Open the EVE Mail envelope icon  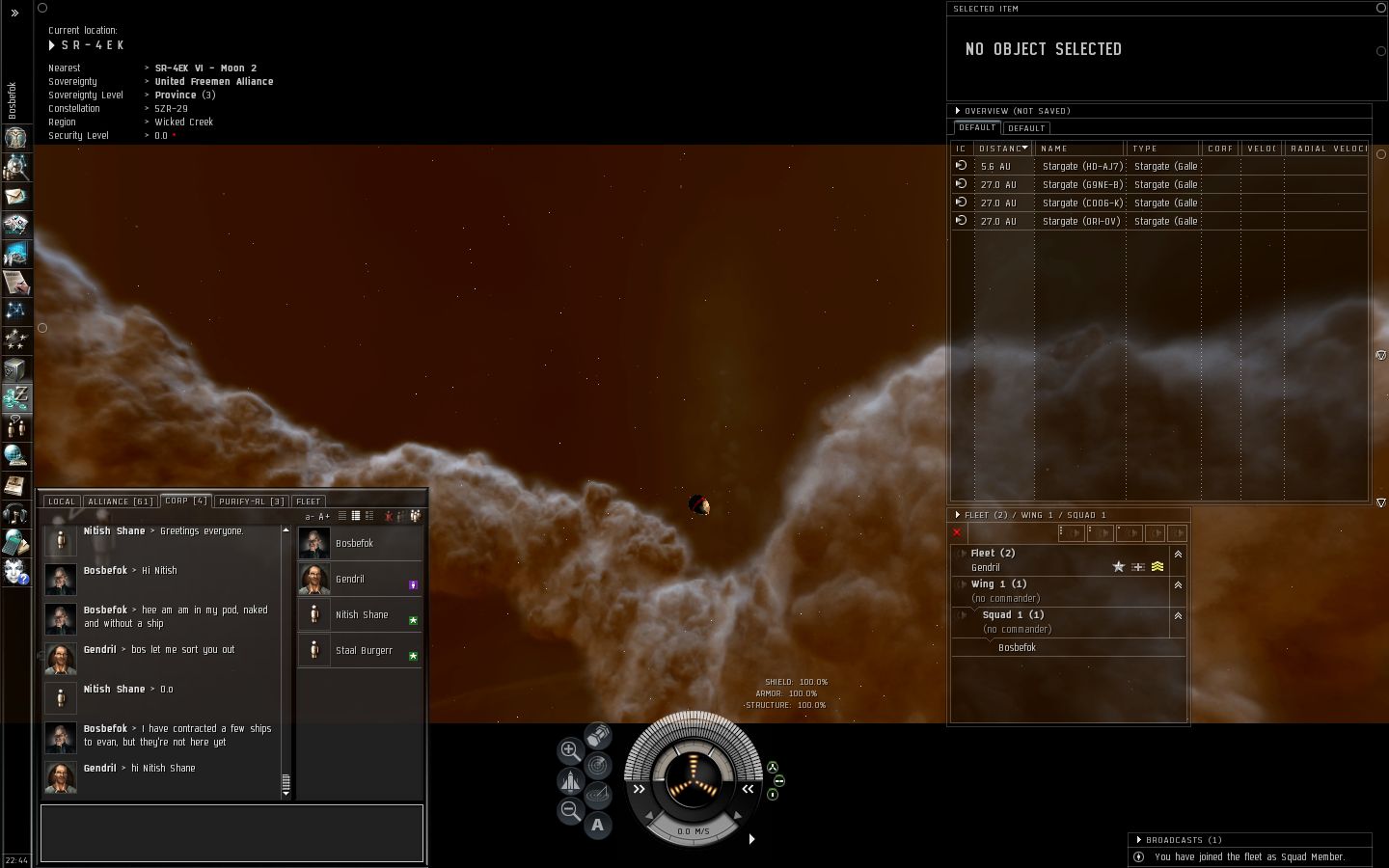click(x=15, y=195)
